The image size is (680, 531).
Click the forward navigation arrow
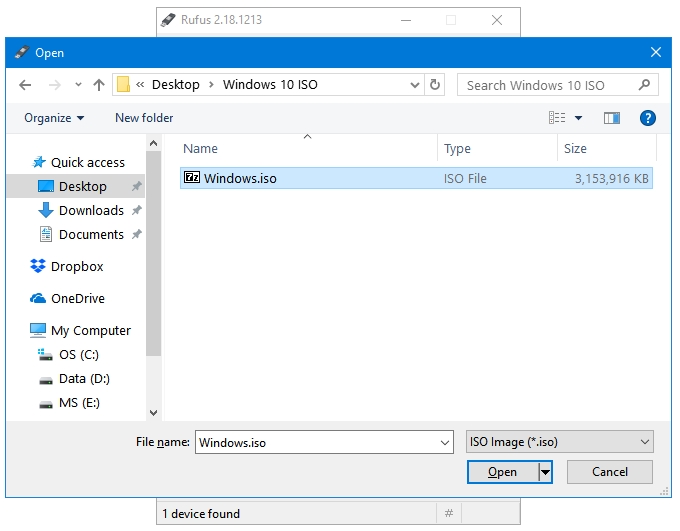55,85
